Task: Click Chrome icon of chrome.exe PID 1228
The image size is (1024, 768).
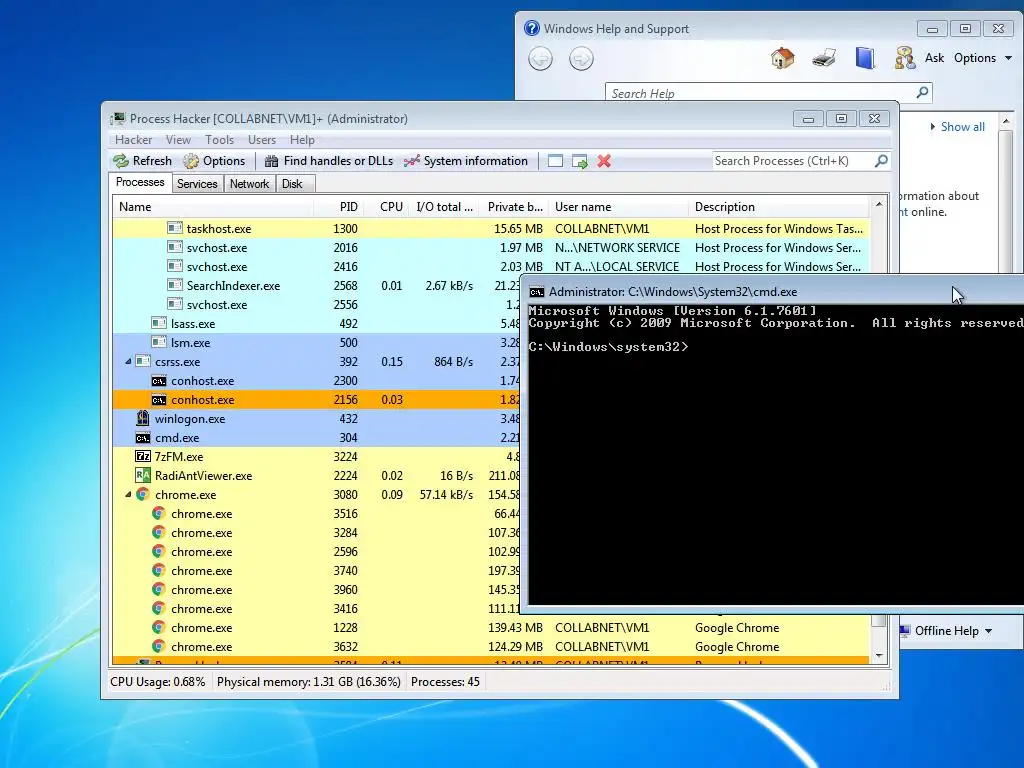Action: coord(158,628)
